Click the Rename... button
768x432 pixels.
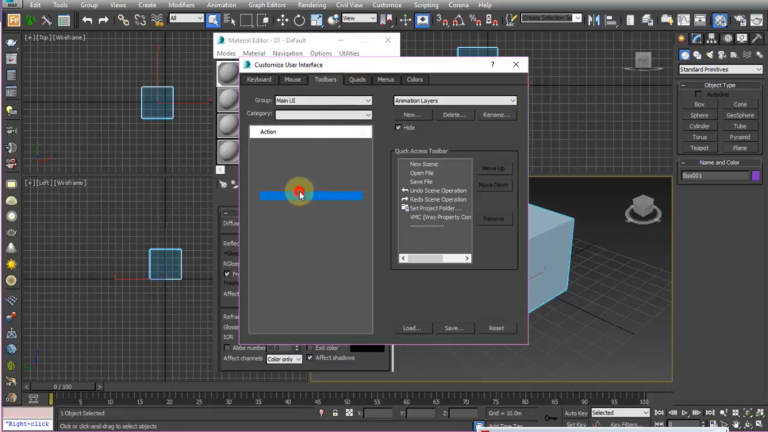click(496, 115)
